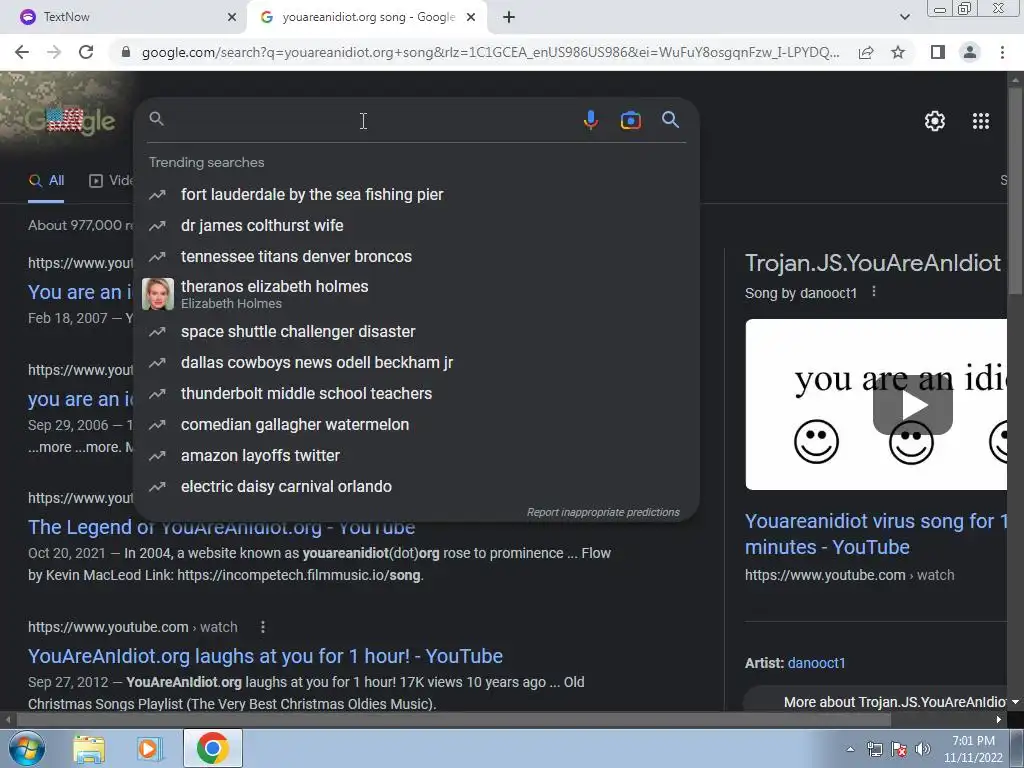Open Windows Media Player from taskbar
Image resolution: width=1024 pixels, height=768 pixels.
(150, 748)
